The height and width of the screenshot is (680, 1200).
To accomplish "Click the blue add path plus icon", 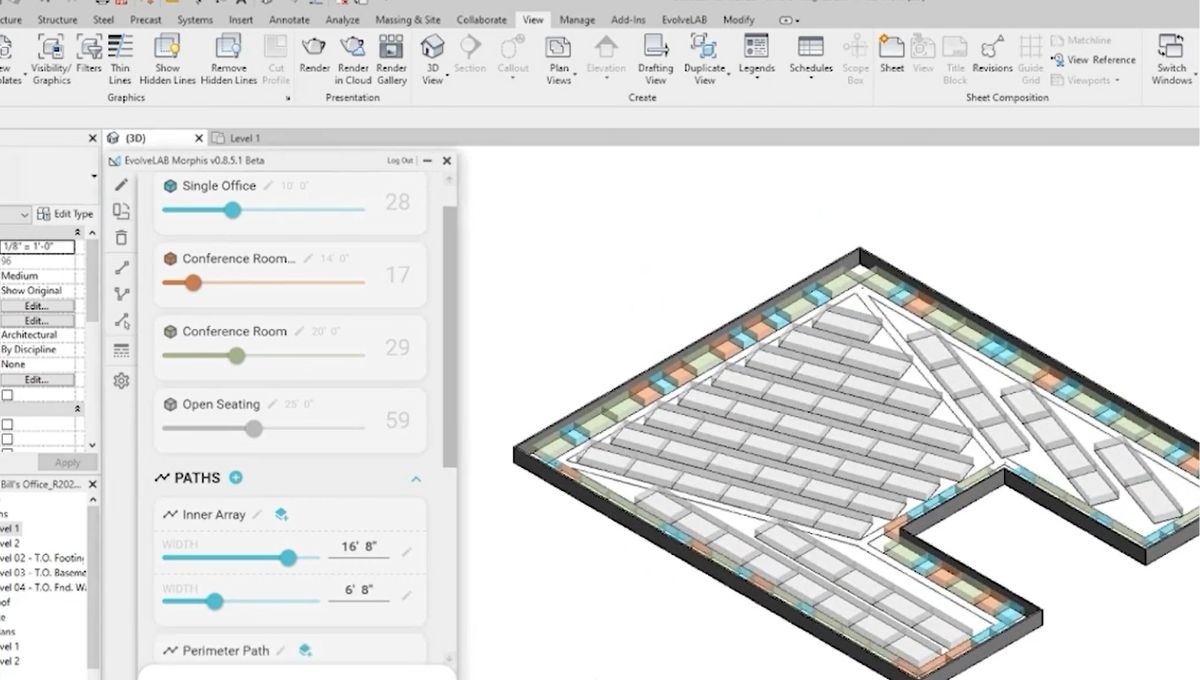I will (x=236, y=478).
